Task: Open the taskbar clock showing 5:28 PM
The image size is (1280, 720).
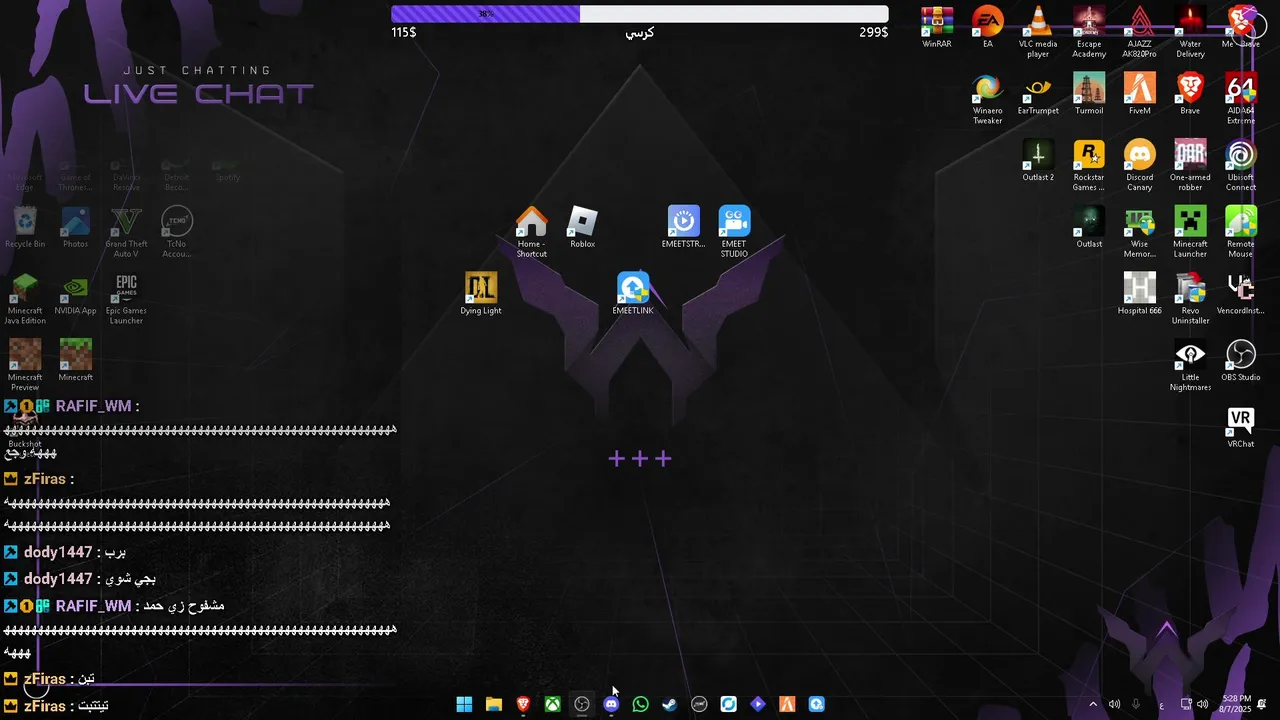Action: pos(1236,704)
